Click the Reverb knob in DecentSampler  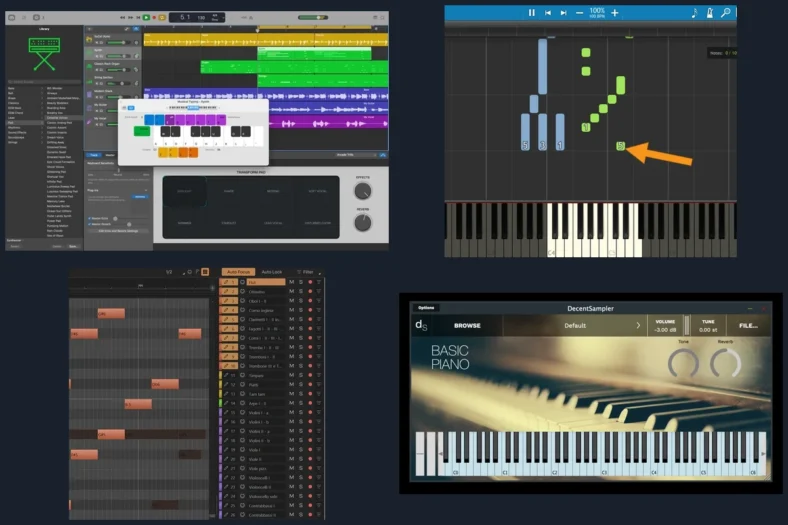[x=726, y=363]
